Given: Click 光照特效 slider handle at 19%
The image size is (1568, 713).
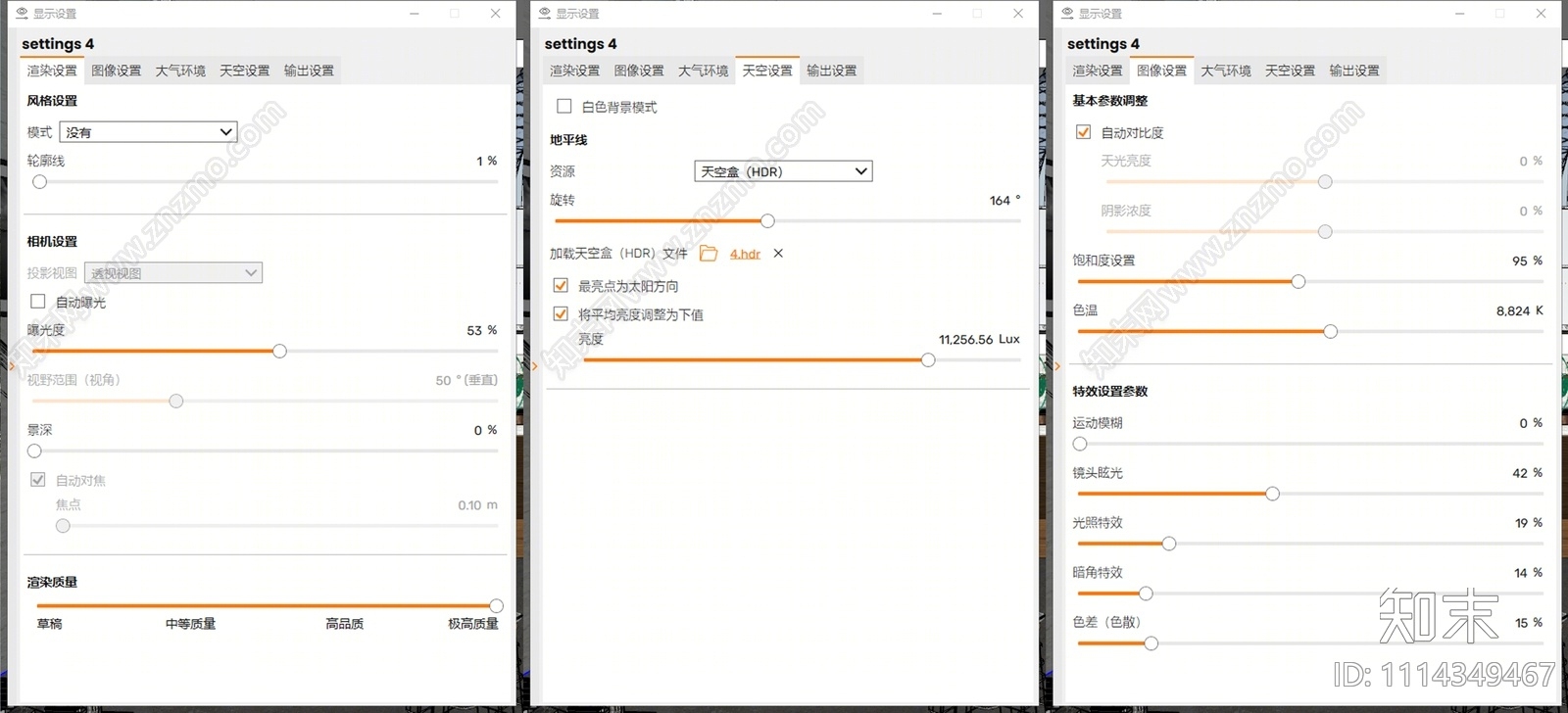Looking at the screenshot, I should click(x=1169, y=544).
